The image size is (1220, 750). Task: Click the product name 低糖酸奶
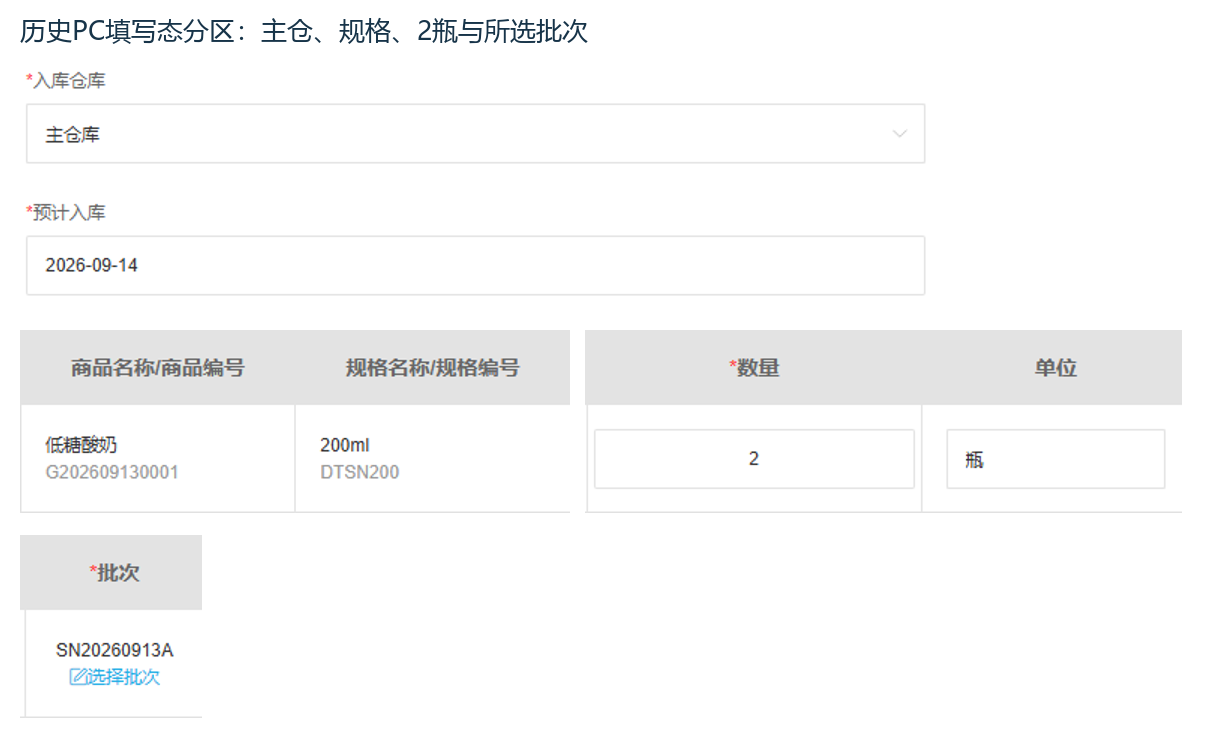pyautogui.click(x=81, y=445)
